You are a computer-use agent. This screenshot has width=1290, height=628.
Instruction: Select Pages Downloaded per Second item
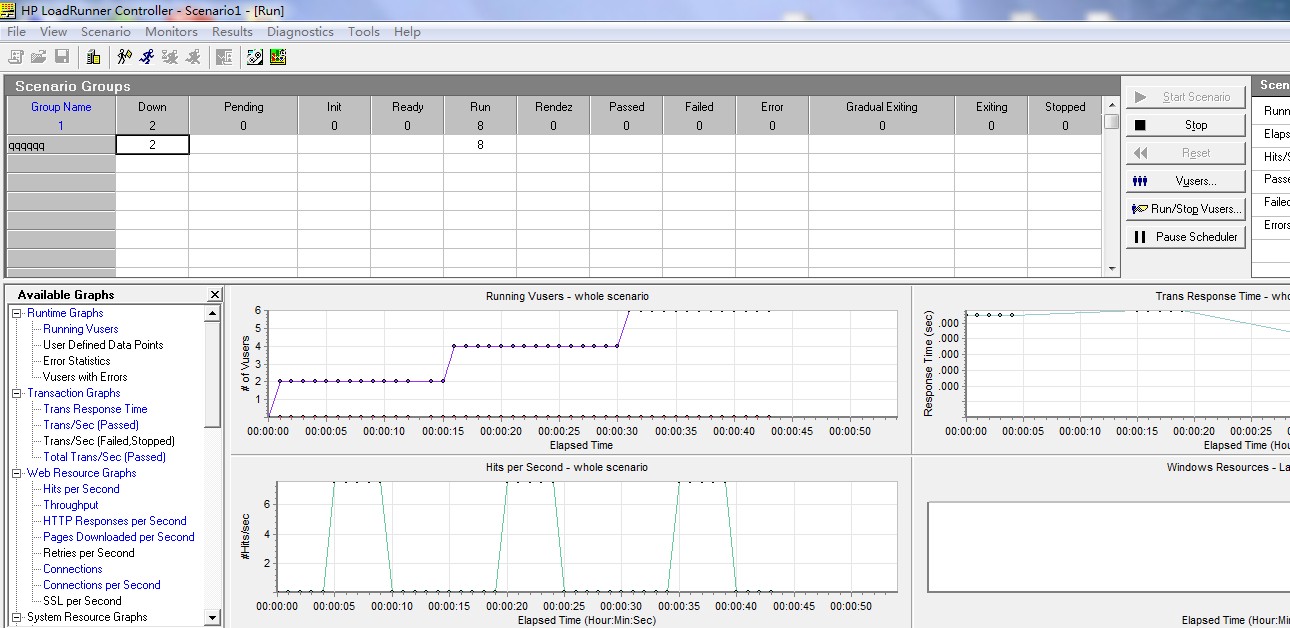pyautogui.click(x=119, y=537)
